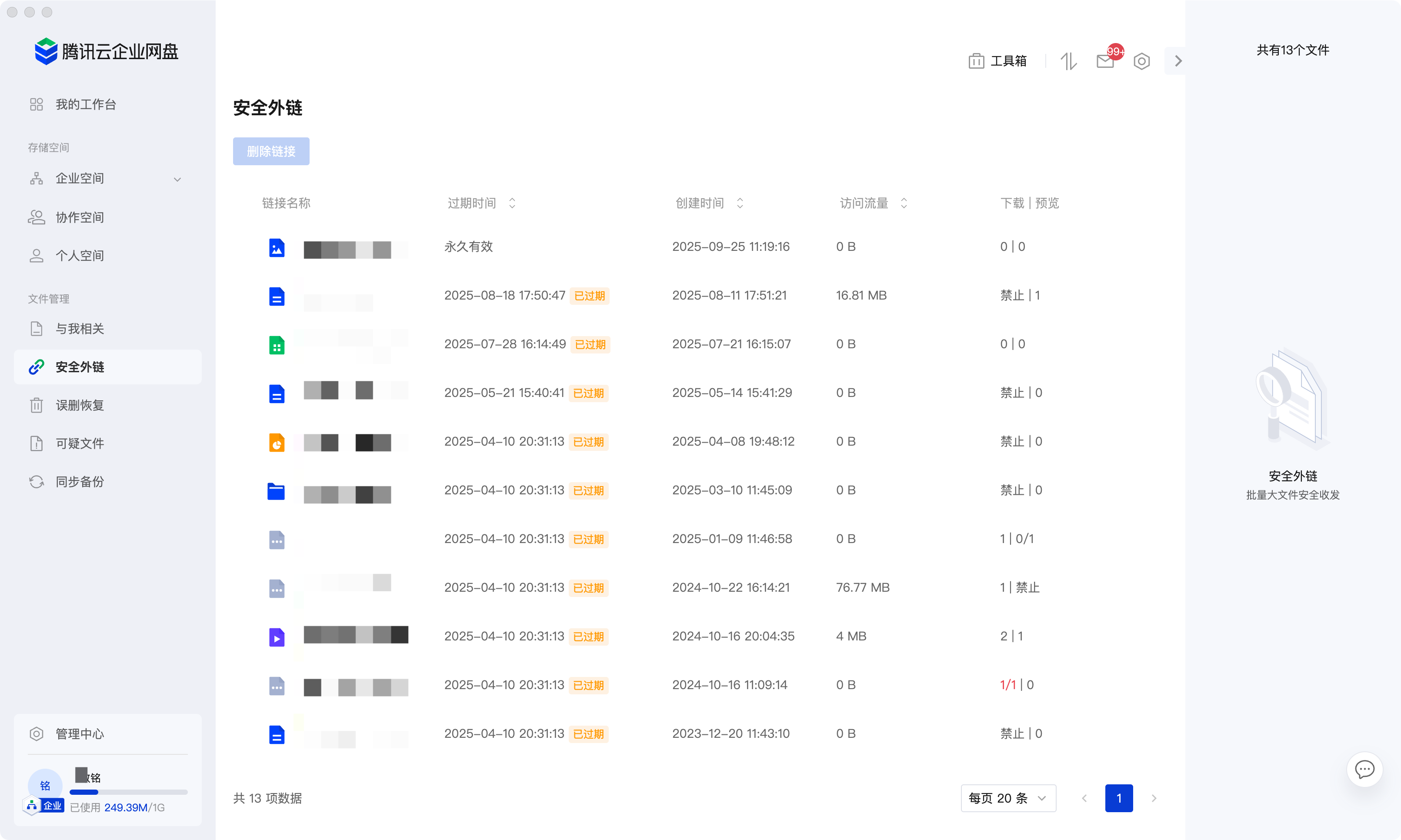Expand the 企业空间 chevron in sidebar

(x=177, y=180)
